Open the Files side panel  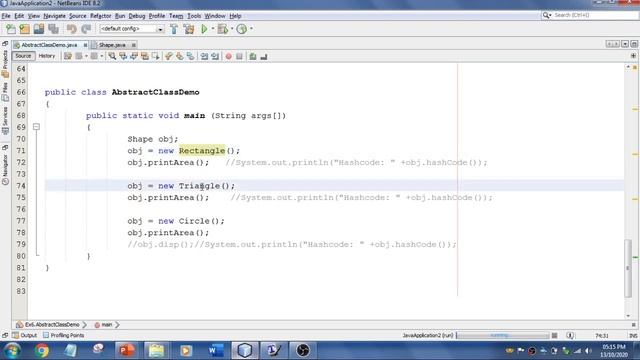coord(5,91)
